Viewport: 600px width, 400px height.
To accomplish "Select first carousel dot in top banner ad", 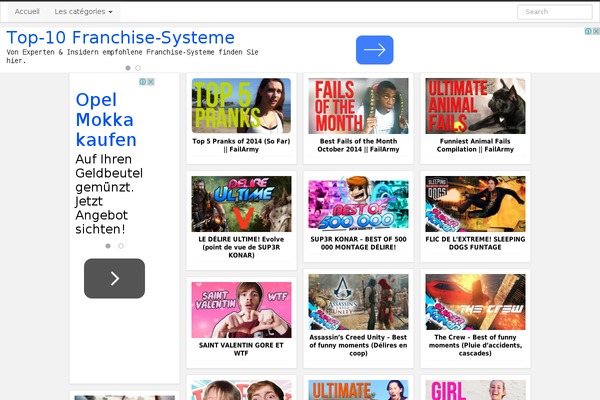I will coord(128,68).
